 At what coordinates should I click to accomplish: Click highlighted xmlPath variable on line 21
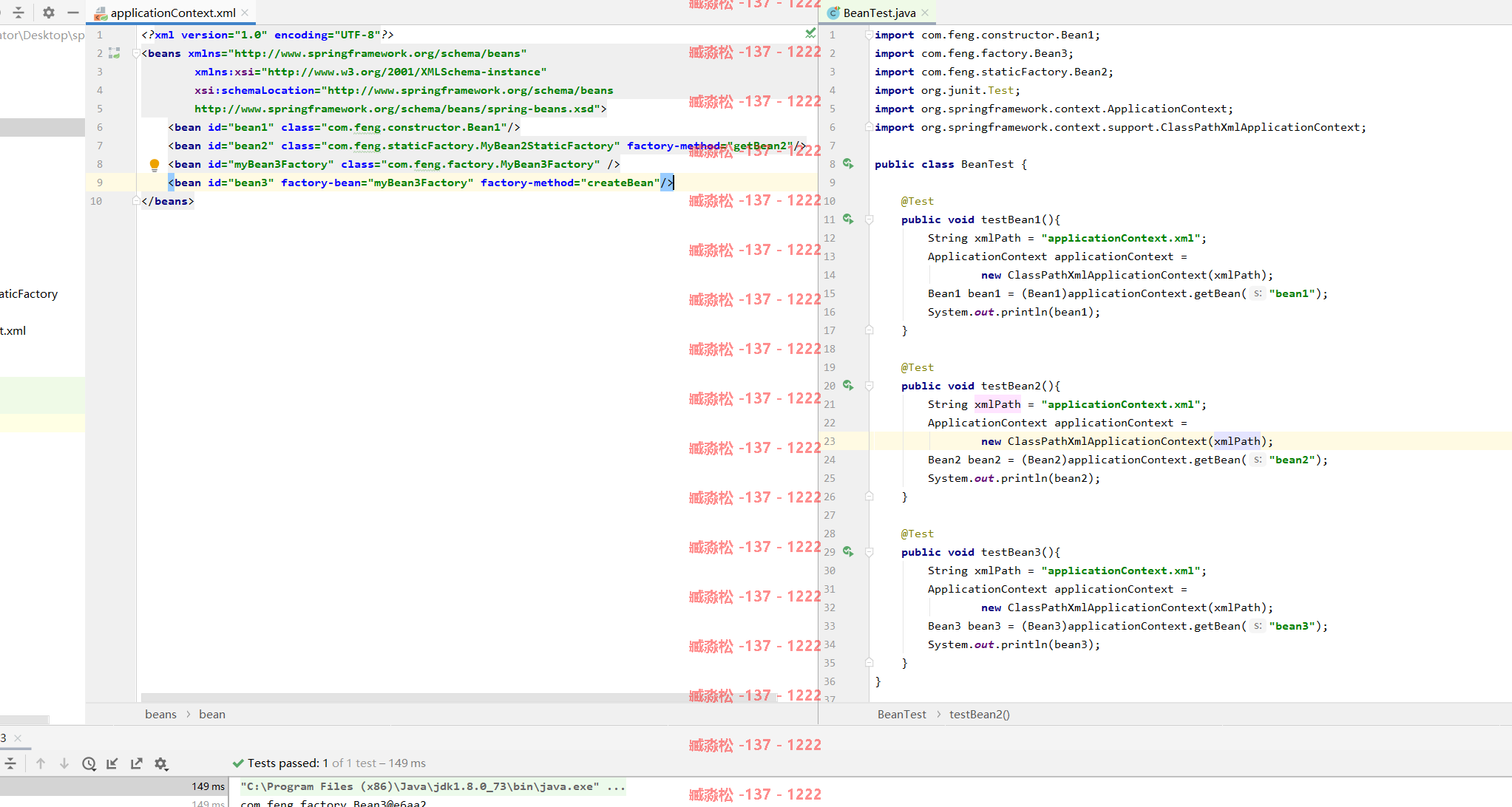click(x=997, y=404)
